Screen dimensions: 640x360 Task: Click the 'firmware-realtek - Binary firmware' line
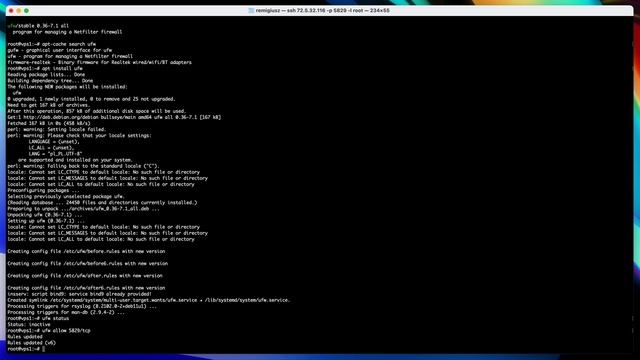99,62
